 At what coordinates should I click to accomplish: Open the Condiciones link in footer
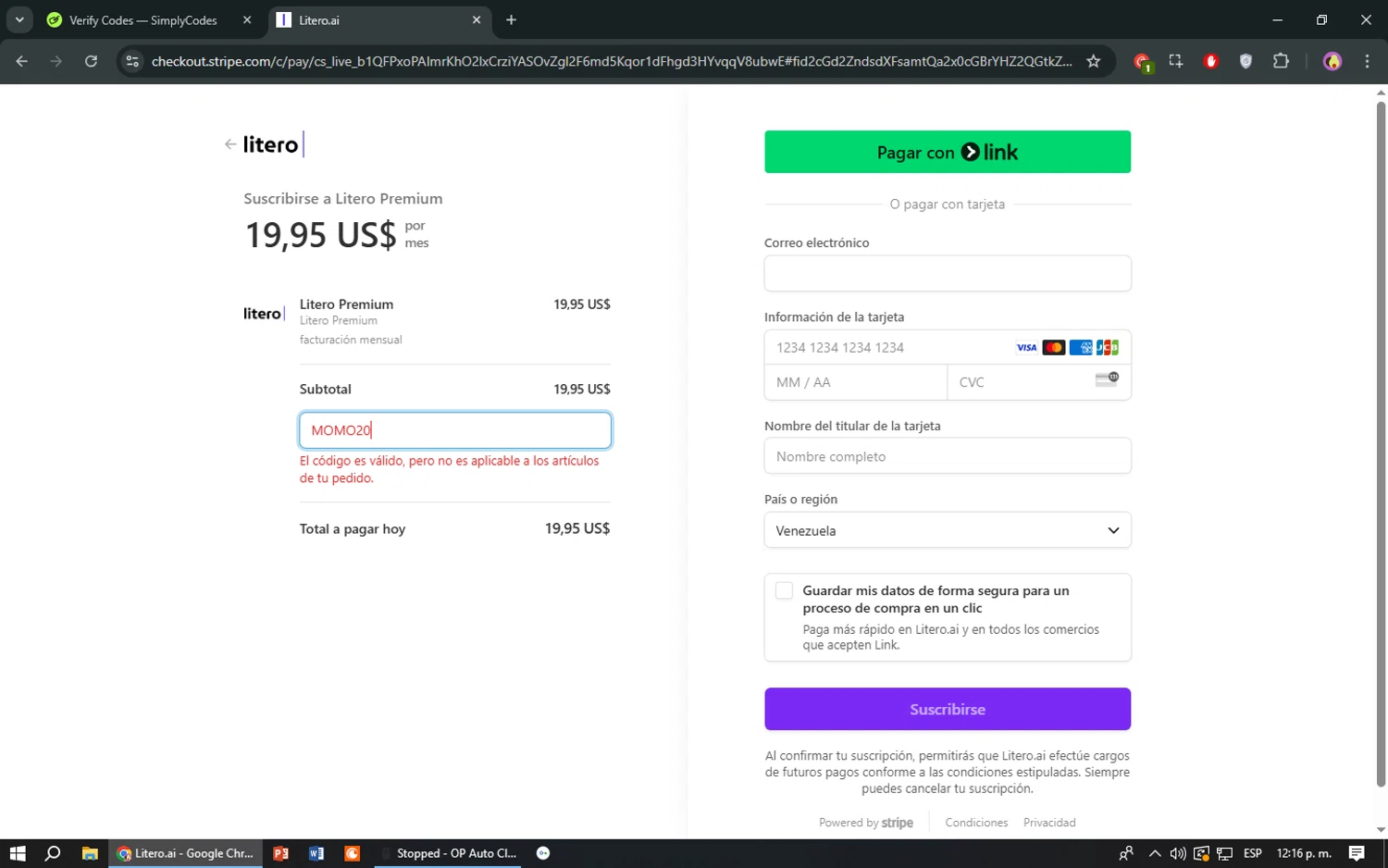(976, 823)
